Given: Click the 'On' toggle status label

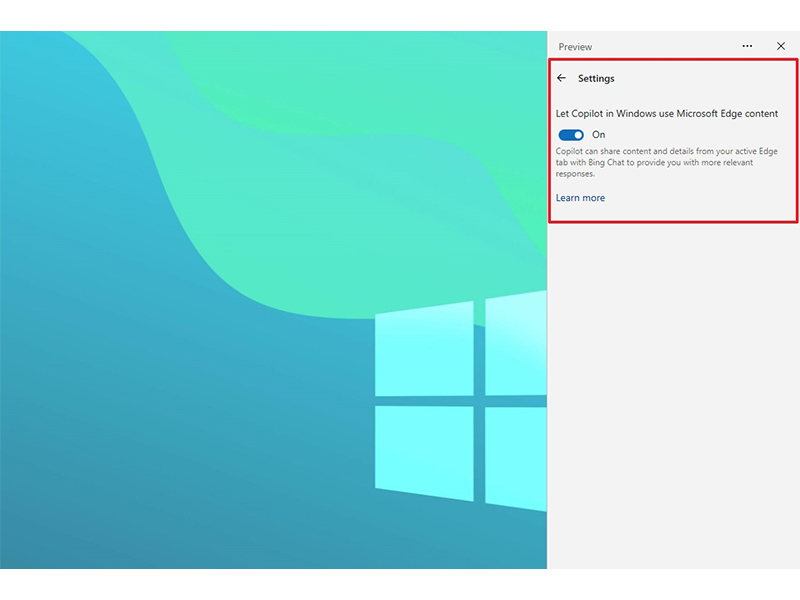Looking at the screenshot, I should (x=598, y=135).
